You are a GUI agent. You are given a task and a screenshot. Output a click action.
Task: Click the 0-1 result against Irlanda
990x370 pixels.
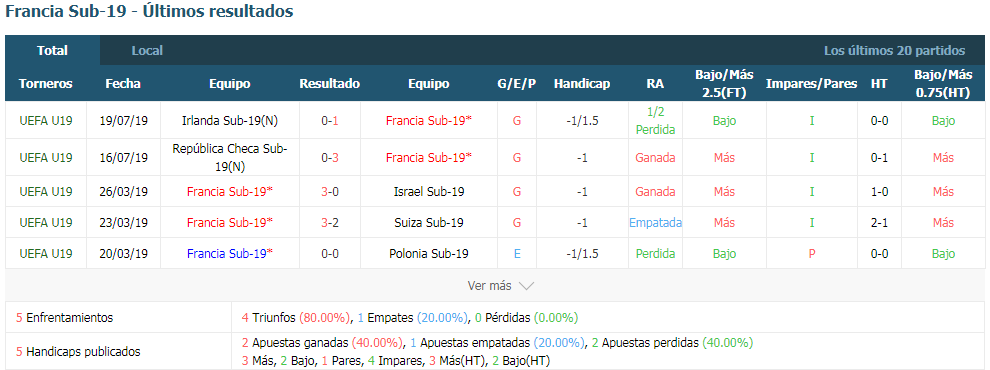point(330,120)
